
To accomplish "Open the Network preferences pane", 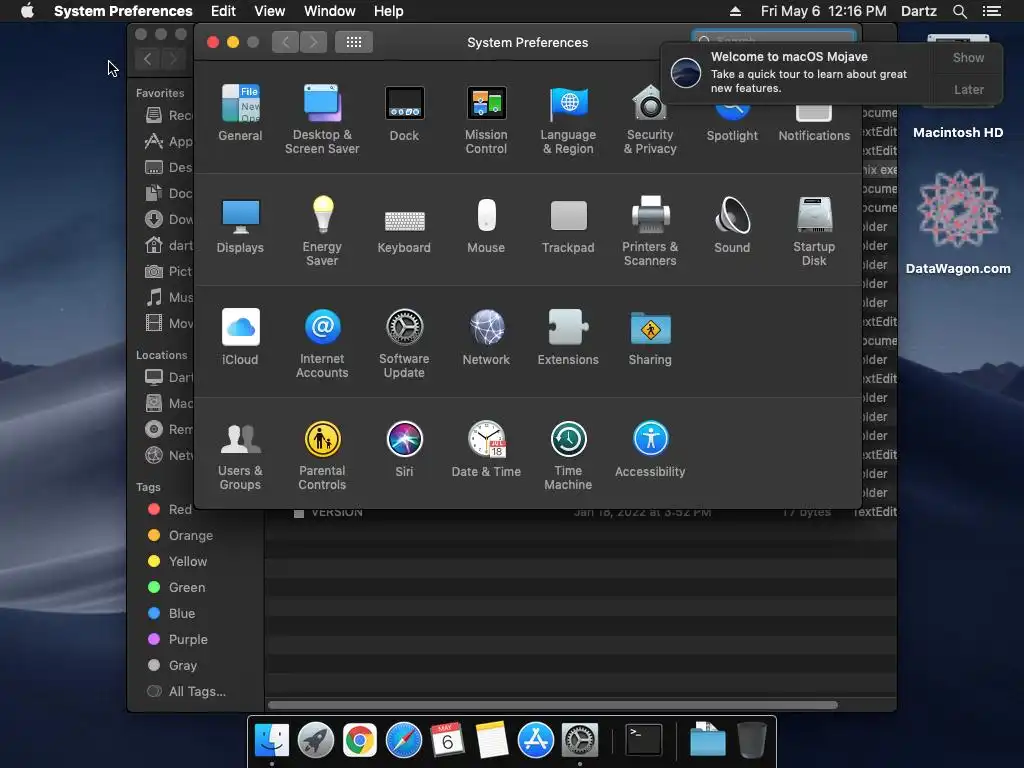I will tap(486, 337).
